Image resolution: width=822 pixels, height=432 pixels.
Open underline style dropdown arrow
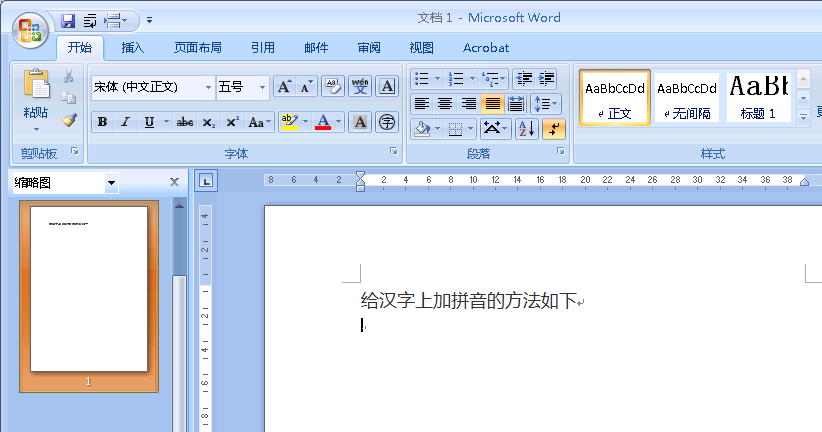point(166,122)
